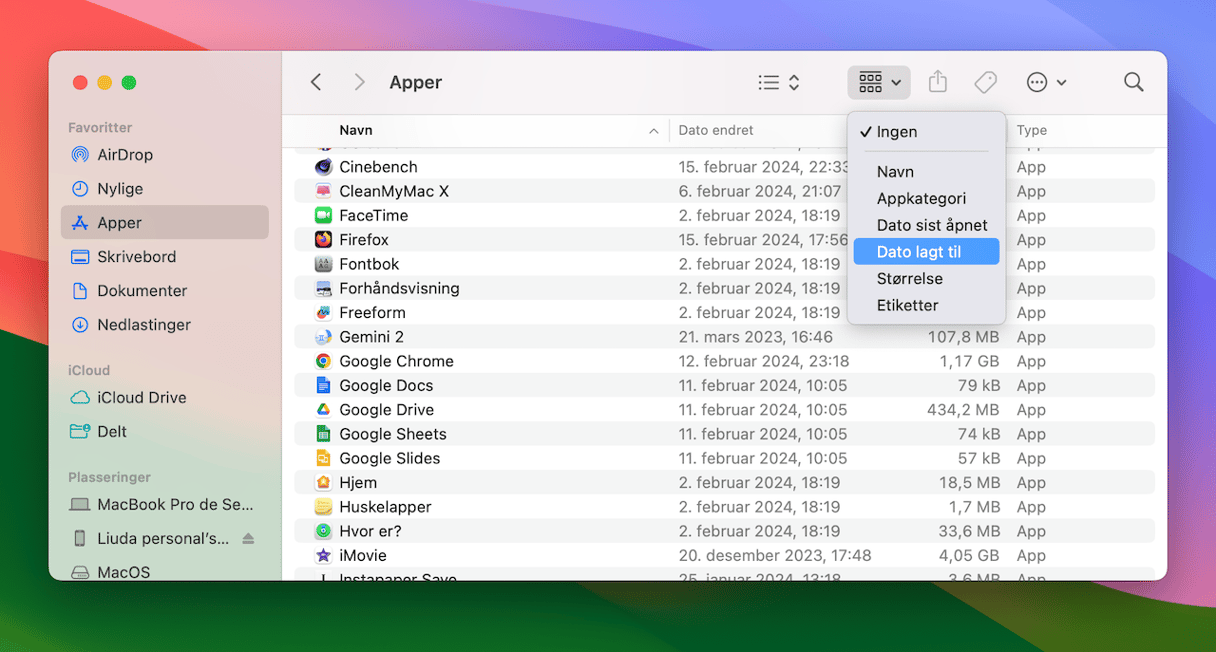The height and width of the screenshot is (652, 1216).
Task: Select MacBook Pro de Se... location
Action: coord(165,505)
